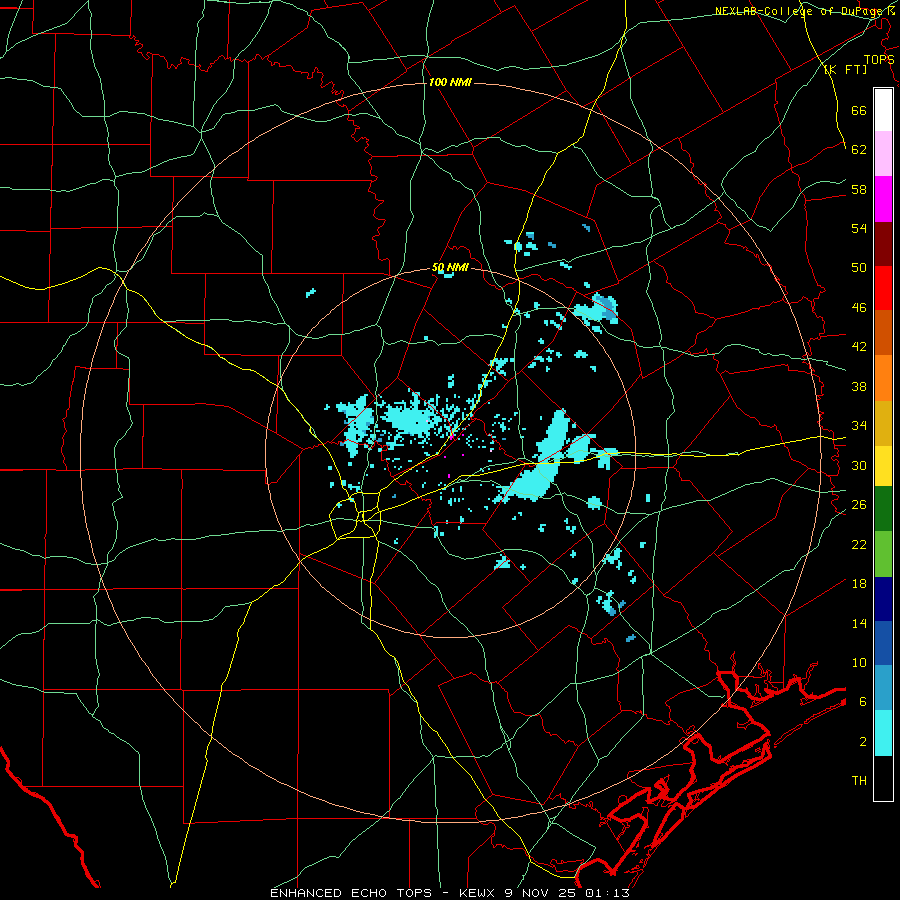The image size is (900, 900).
Task: Click the white swatch in the tops legend
Action: click(x=883, y=110)
